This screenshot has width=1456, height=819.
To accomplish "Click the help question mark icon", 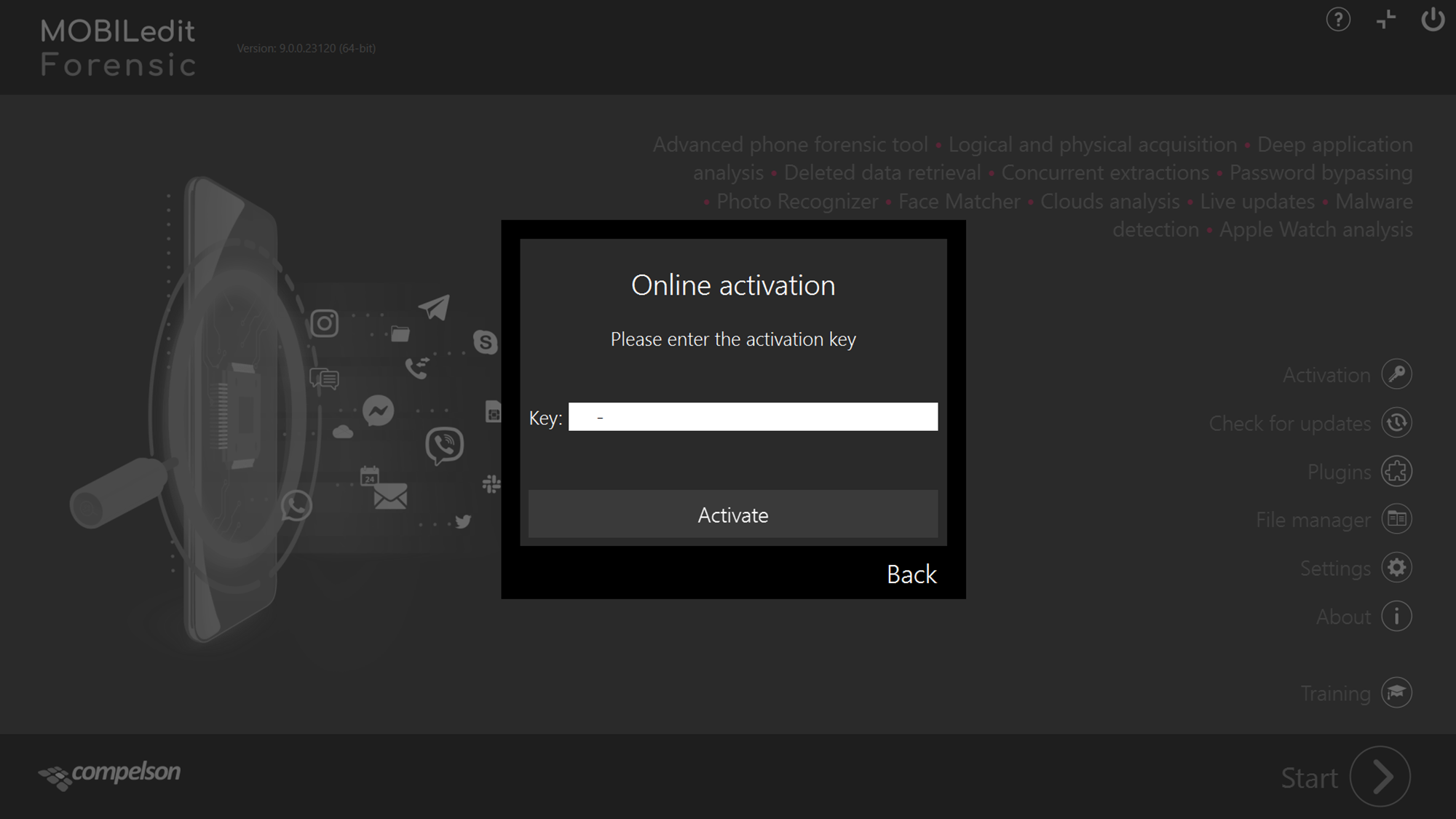I will coord(1338,21).
